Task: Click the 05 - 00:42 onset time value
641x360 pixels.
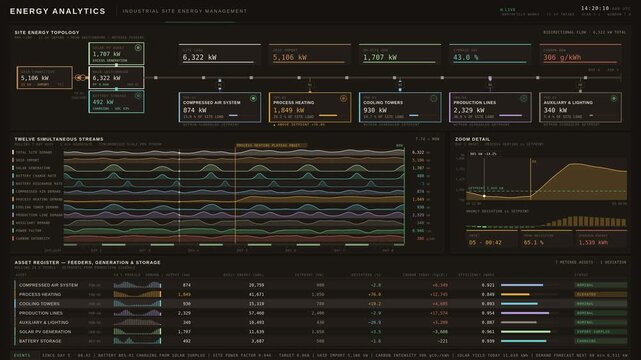Action: click(485, 242)
